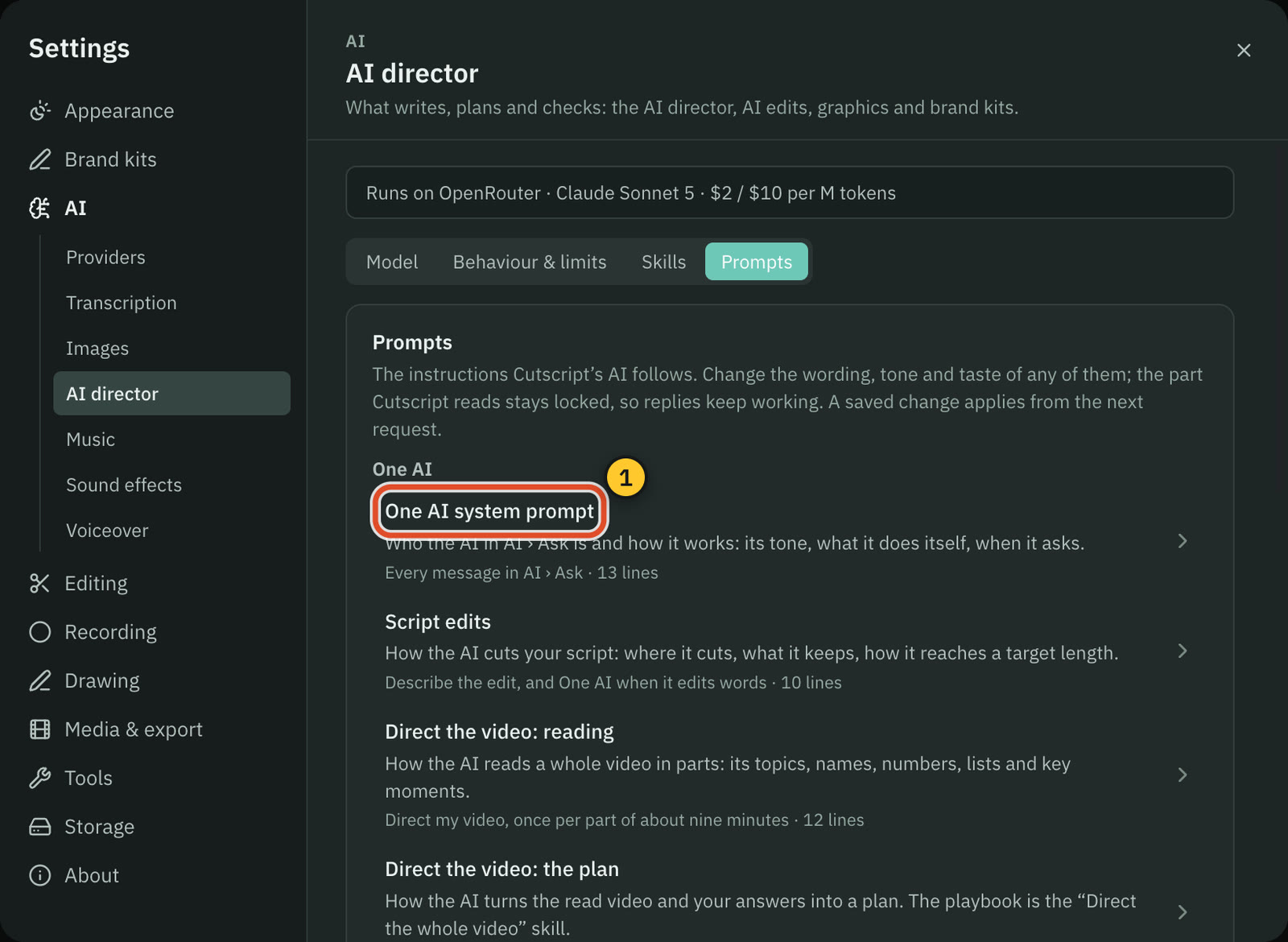1288x942 pixels.
Task: Open Media & export film icon
Action: pyautogui.click(x=39, y=729)
